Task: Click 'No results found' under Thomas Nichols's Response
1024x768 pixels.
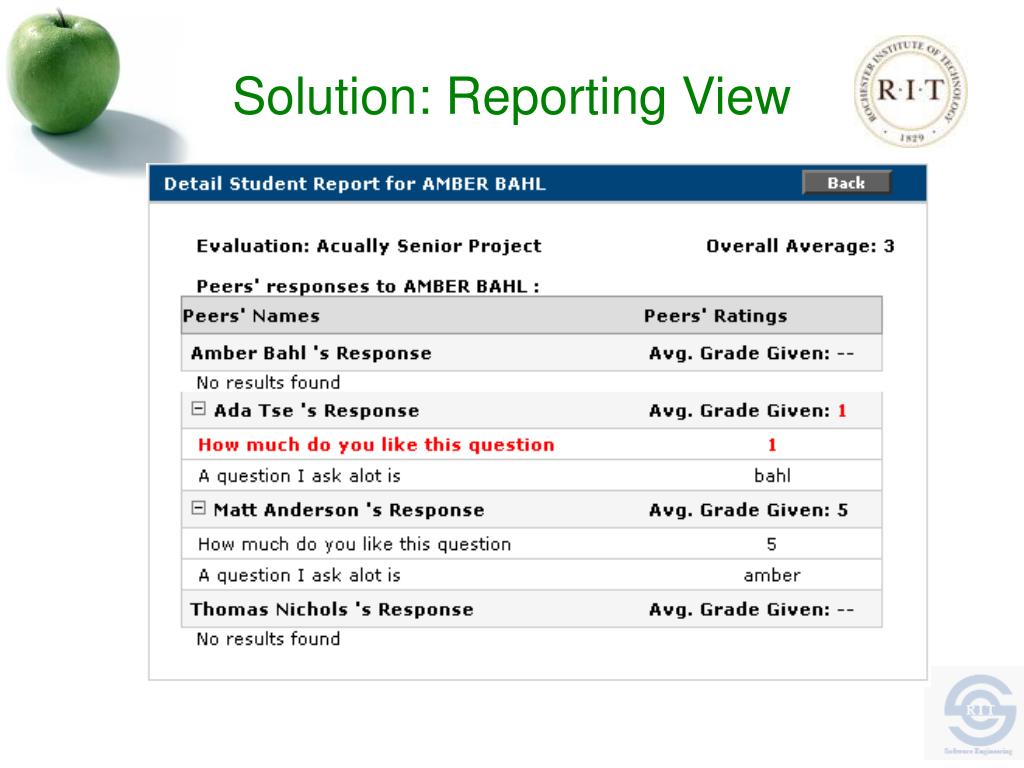Action: [x=268, y=639]
